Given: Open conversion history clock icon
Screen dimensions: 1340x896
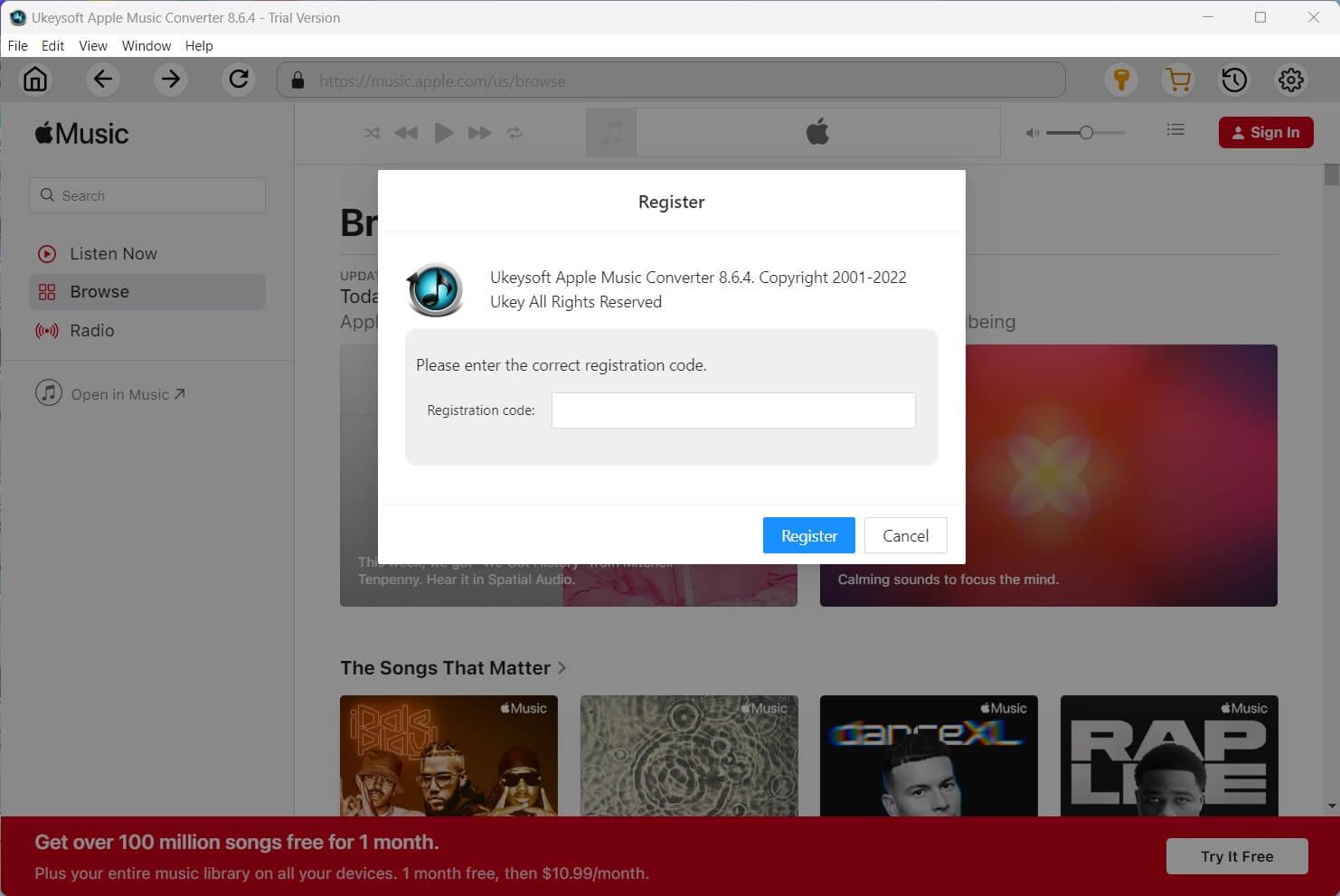Looking at the screenshot, I should click(1234, 80).
